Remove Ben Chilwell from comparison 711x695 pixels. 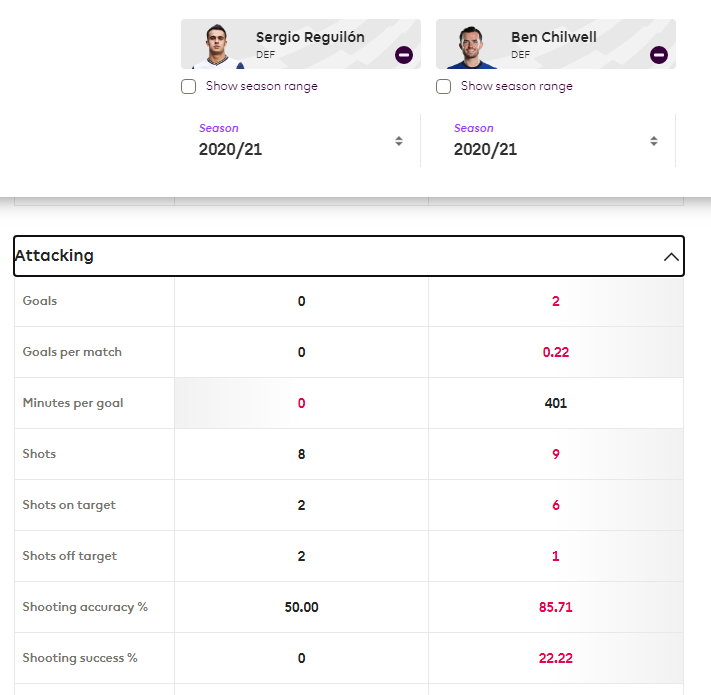(658, 55)
